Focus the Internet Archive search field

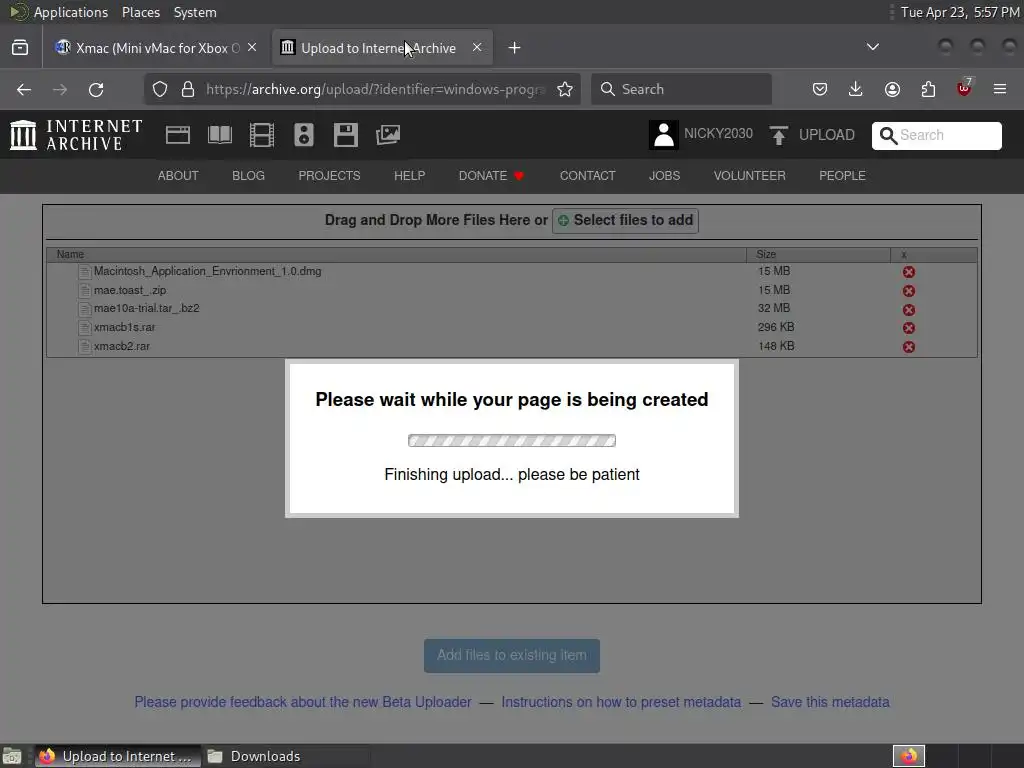pyautogui.click(x=936, y=135)
